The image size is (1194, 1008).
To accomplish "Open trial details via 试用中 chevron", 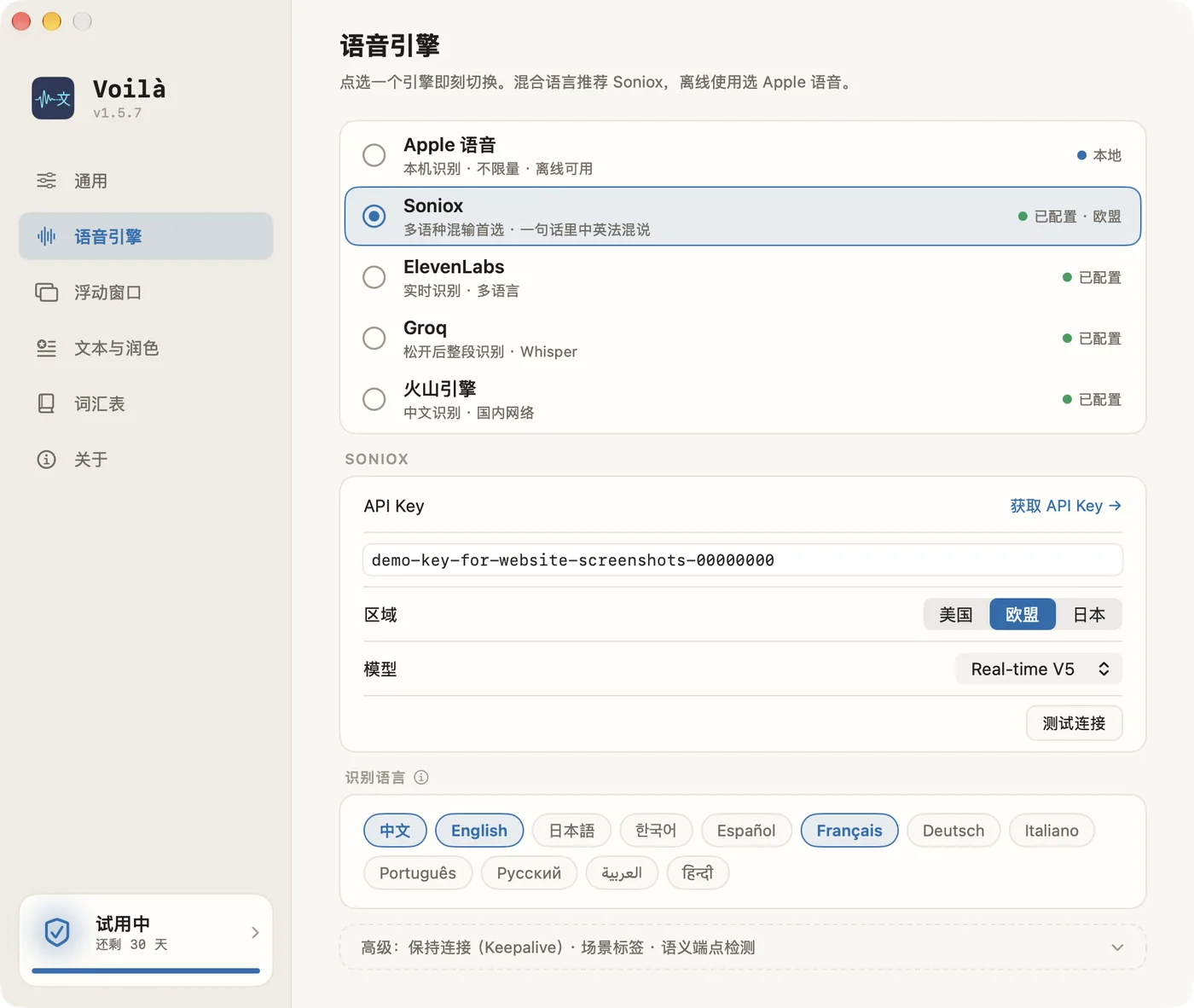I will pyautogui.click(x=255, y=932).
